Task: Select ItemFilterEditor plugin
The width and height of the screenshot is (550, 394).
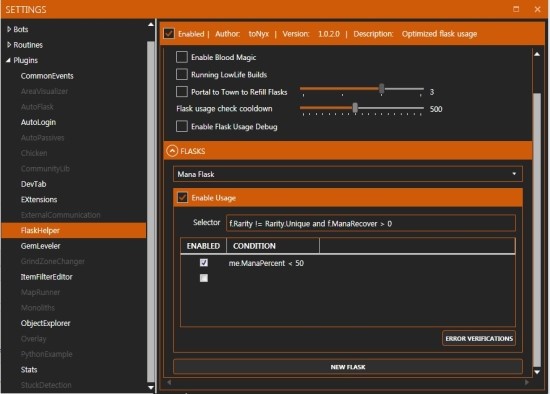Action: [x=46, y=277]
